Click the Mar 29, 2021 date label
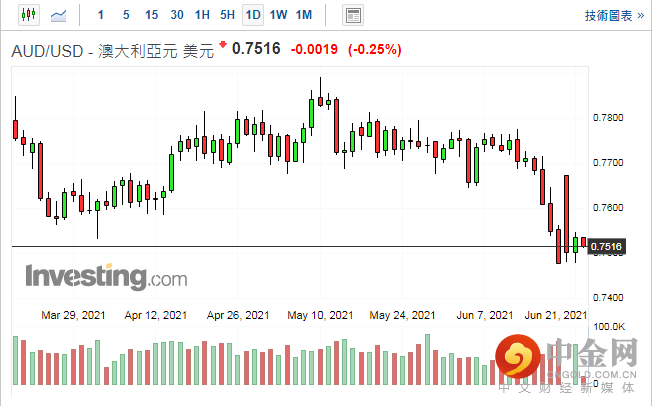652x406 pixels. 73,315
